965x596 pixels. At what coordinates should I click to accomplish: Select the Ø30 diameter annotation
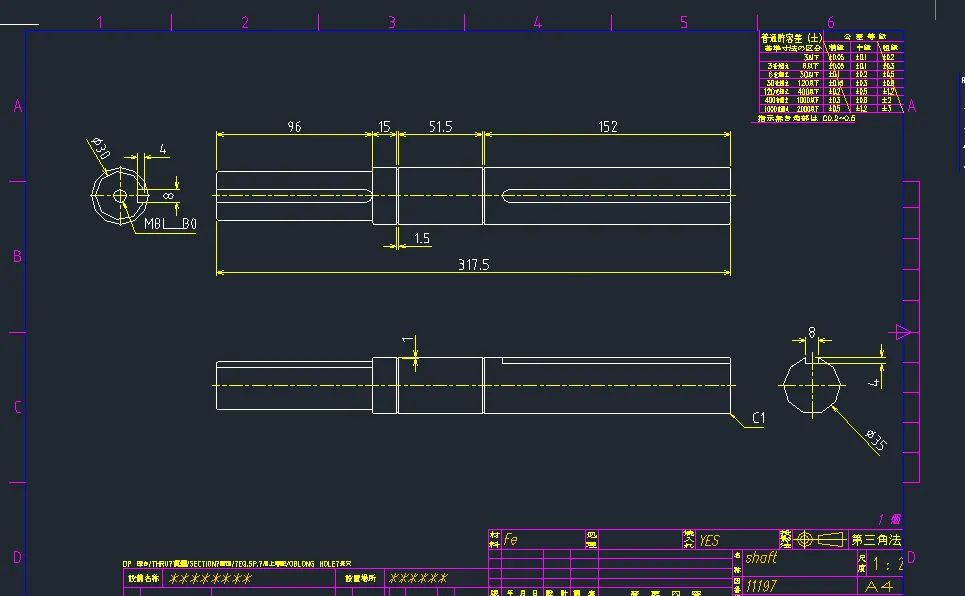(100, 148)
